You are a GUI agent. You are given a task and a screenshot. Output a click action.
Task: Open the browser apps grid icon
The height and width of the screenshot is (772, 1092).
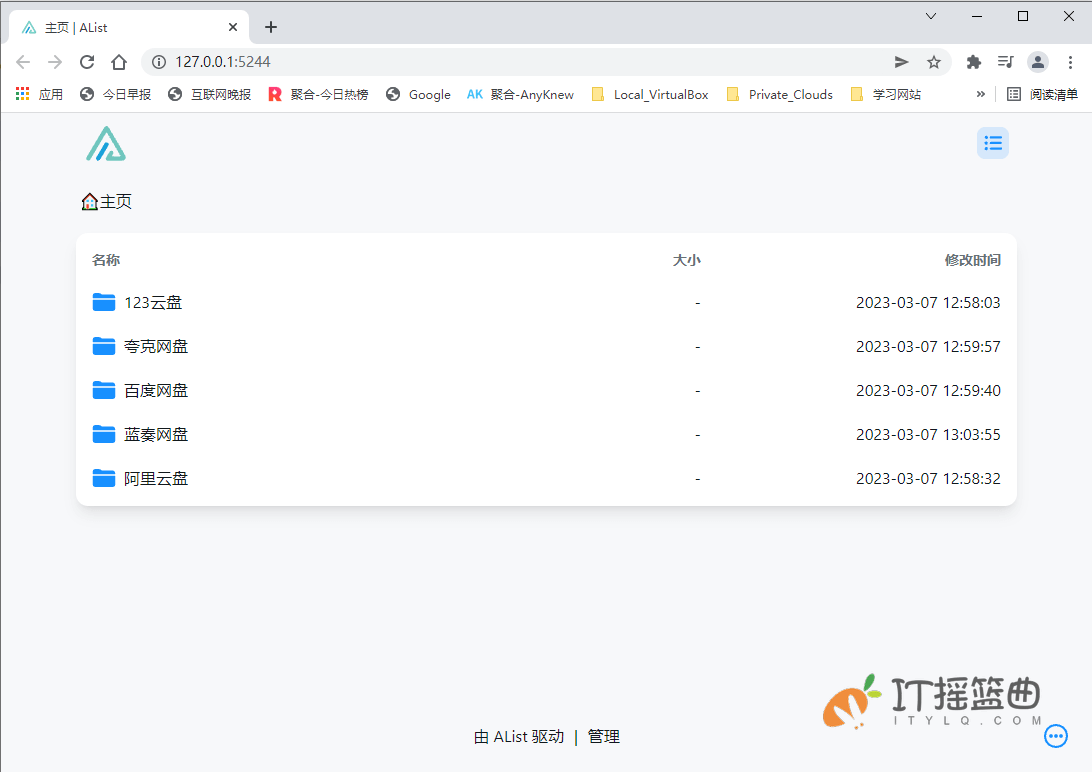pyautogui.click(x=21, y=94)
